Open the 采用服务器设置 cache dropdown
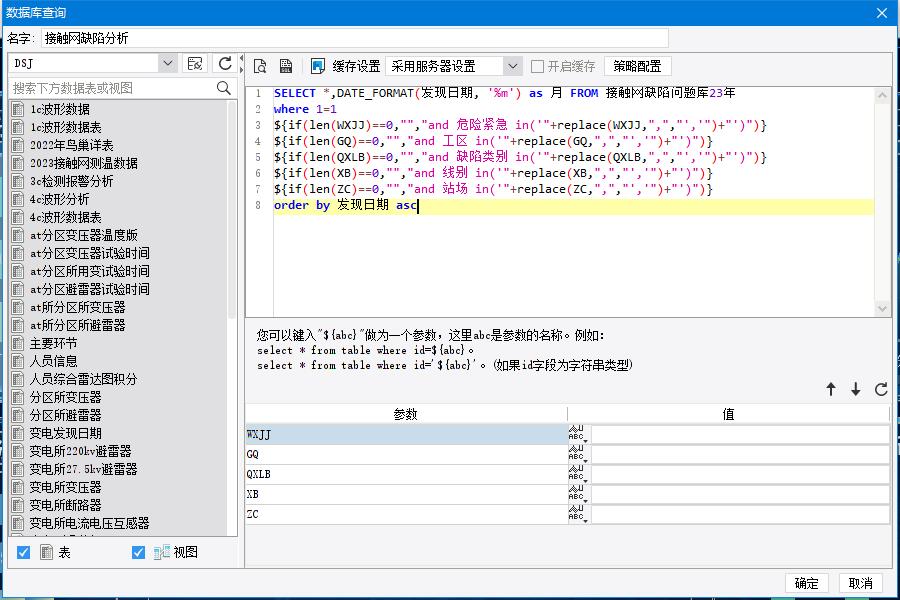 (x=513, y=66)
